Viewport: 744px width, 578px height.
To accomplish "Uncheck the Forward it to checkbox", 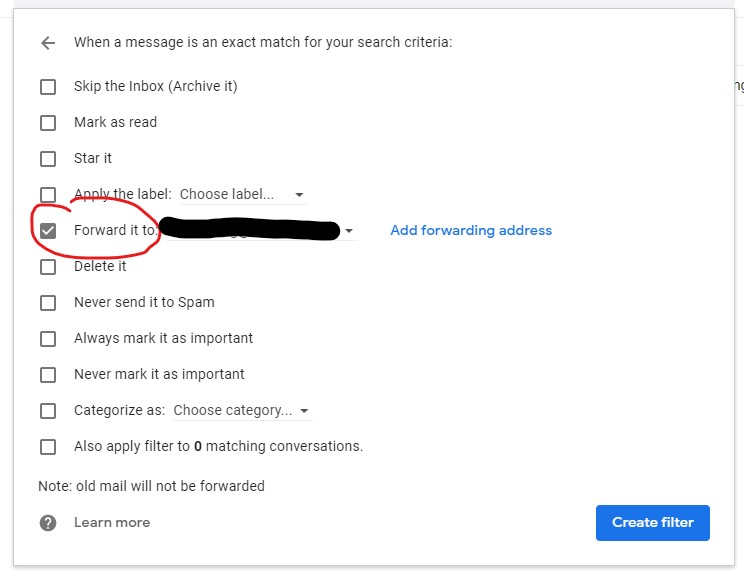I will click(x=48, y=231).
